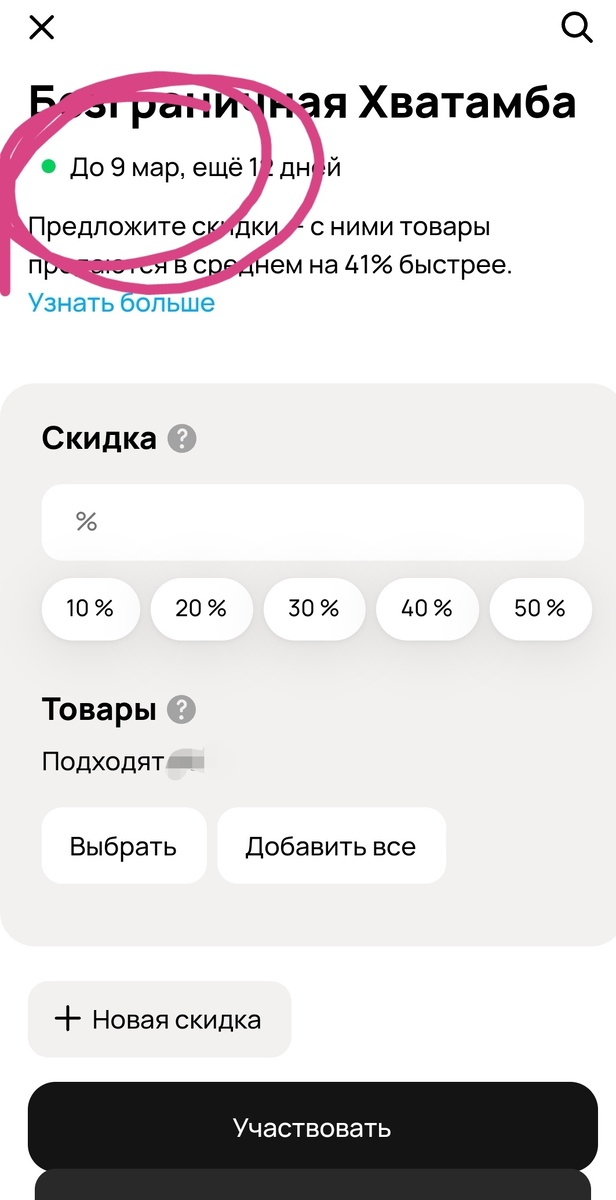Select the 10 % discount chip
Viewport: 616px width, 1200px height.
pyautogui.click(x=90, y=608)
